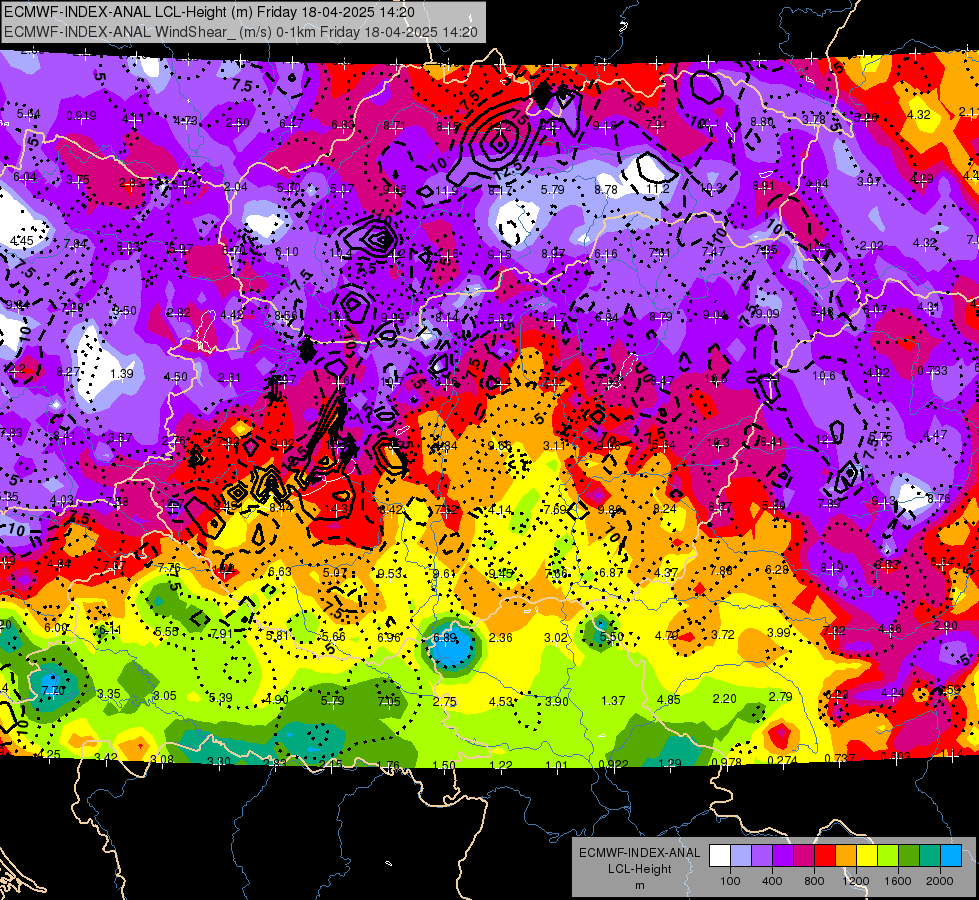Click map value '0.978' at bottom edge
979x900 pixels.
pyautogui.click(x=726, y=762)
